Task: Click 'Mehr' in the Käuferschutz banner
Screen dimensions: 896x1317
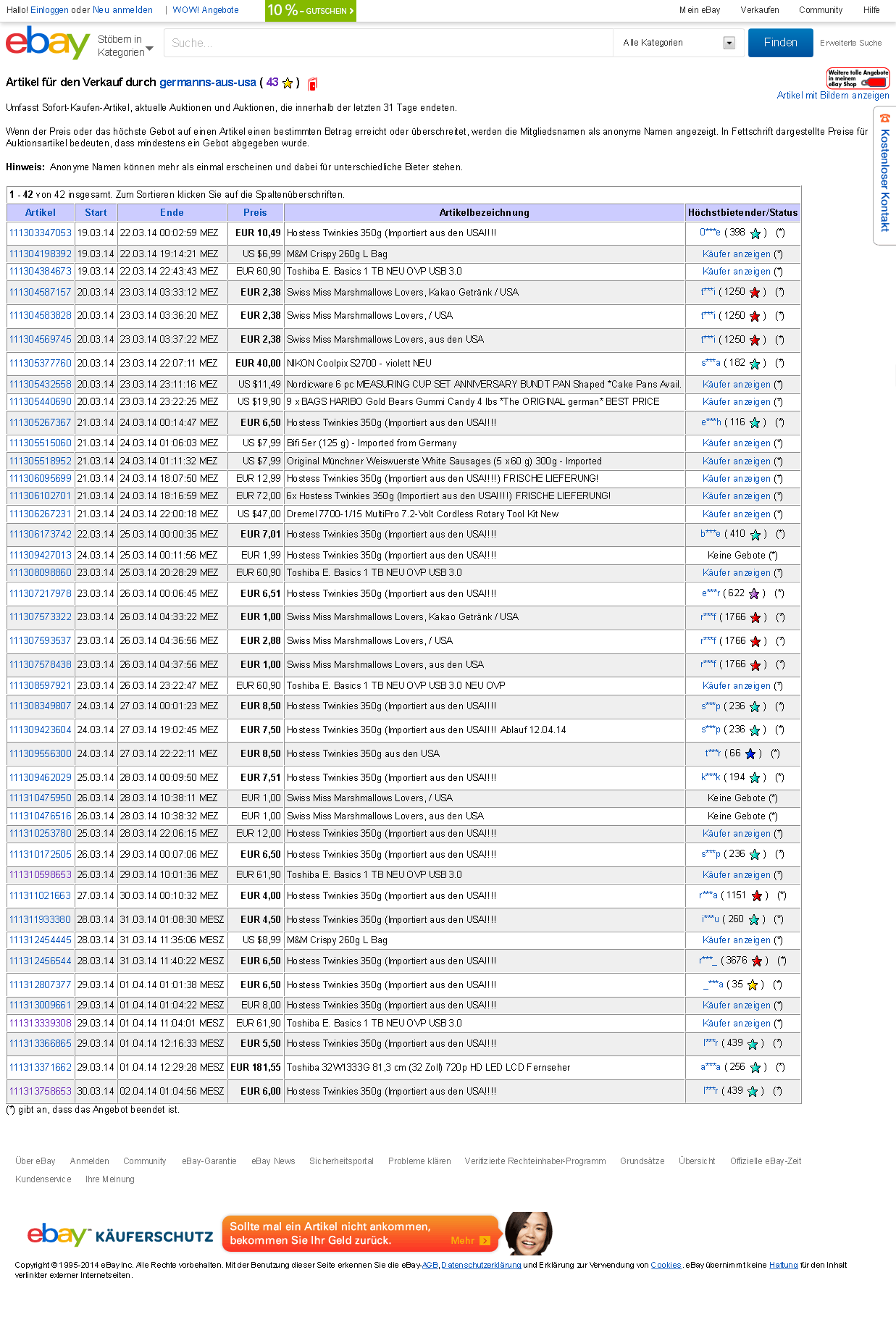Action: pos(462,1241)
